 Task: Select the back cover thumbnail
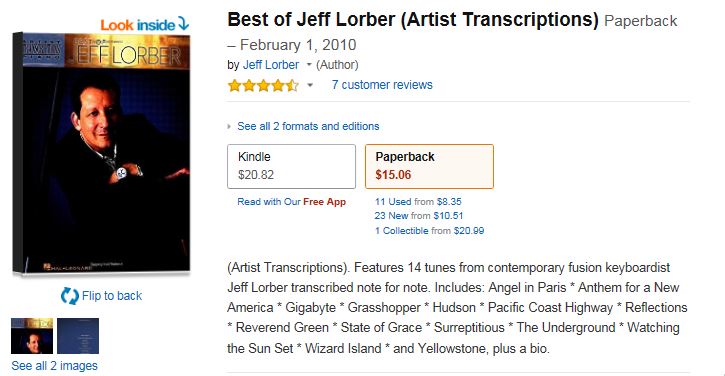[78, 336]
